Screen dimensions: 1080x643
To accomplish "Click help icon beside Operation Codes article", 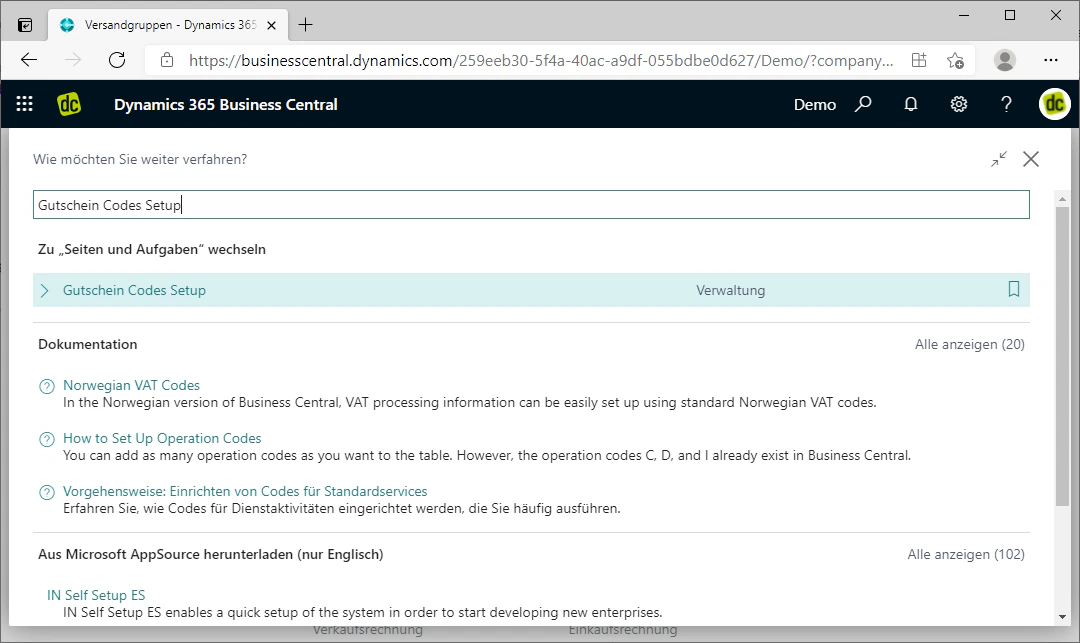I will coord(47,439).
